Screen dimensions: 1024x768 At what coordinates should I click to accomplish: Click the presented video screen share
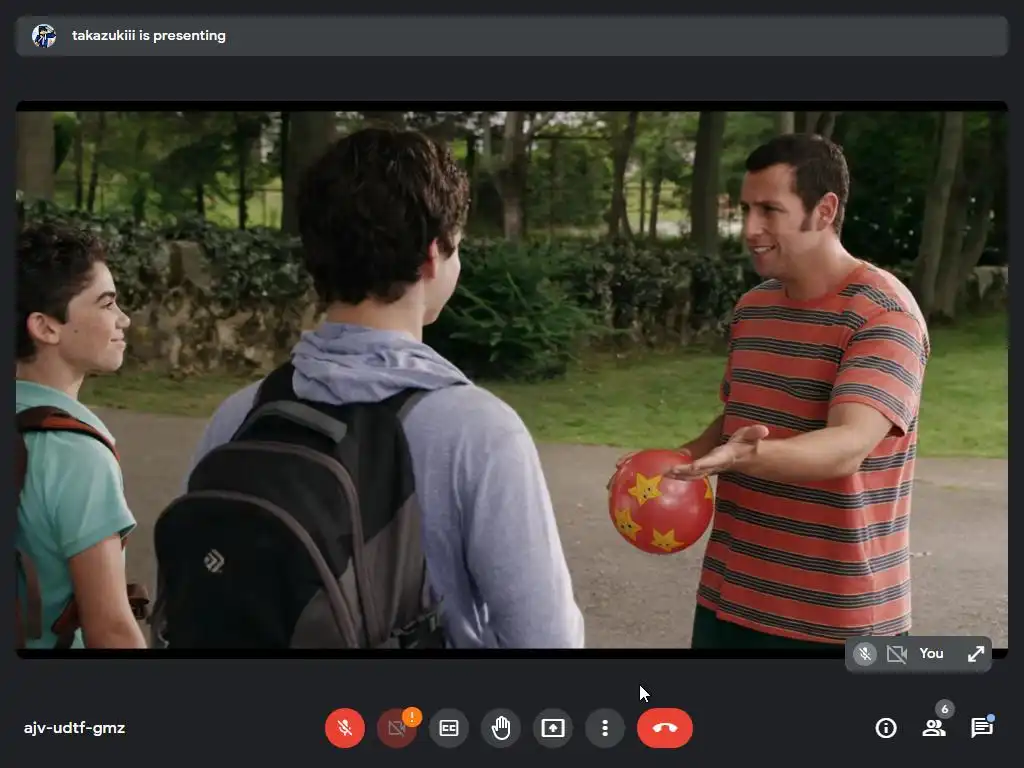[x=512, y=380]
